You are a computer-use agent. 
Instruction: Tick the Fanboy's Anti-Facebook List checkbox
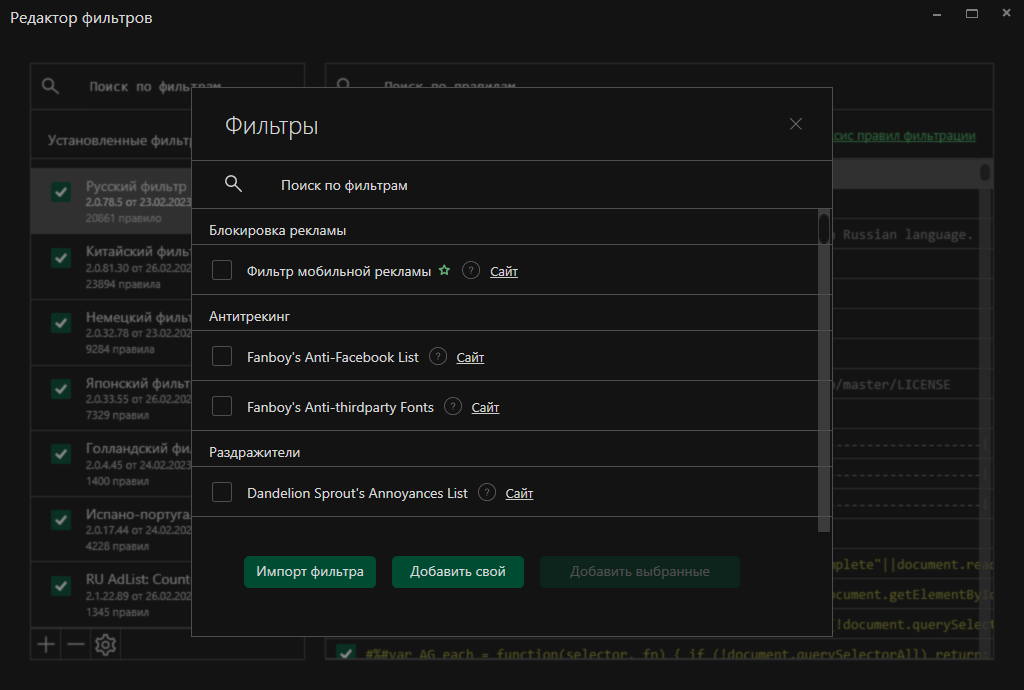[222, 356]
